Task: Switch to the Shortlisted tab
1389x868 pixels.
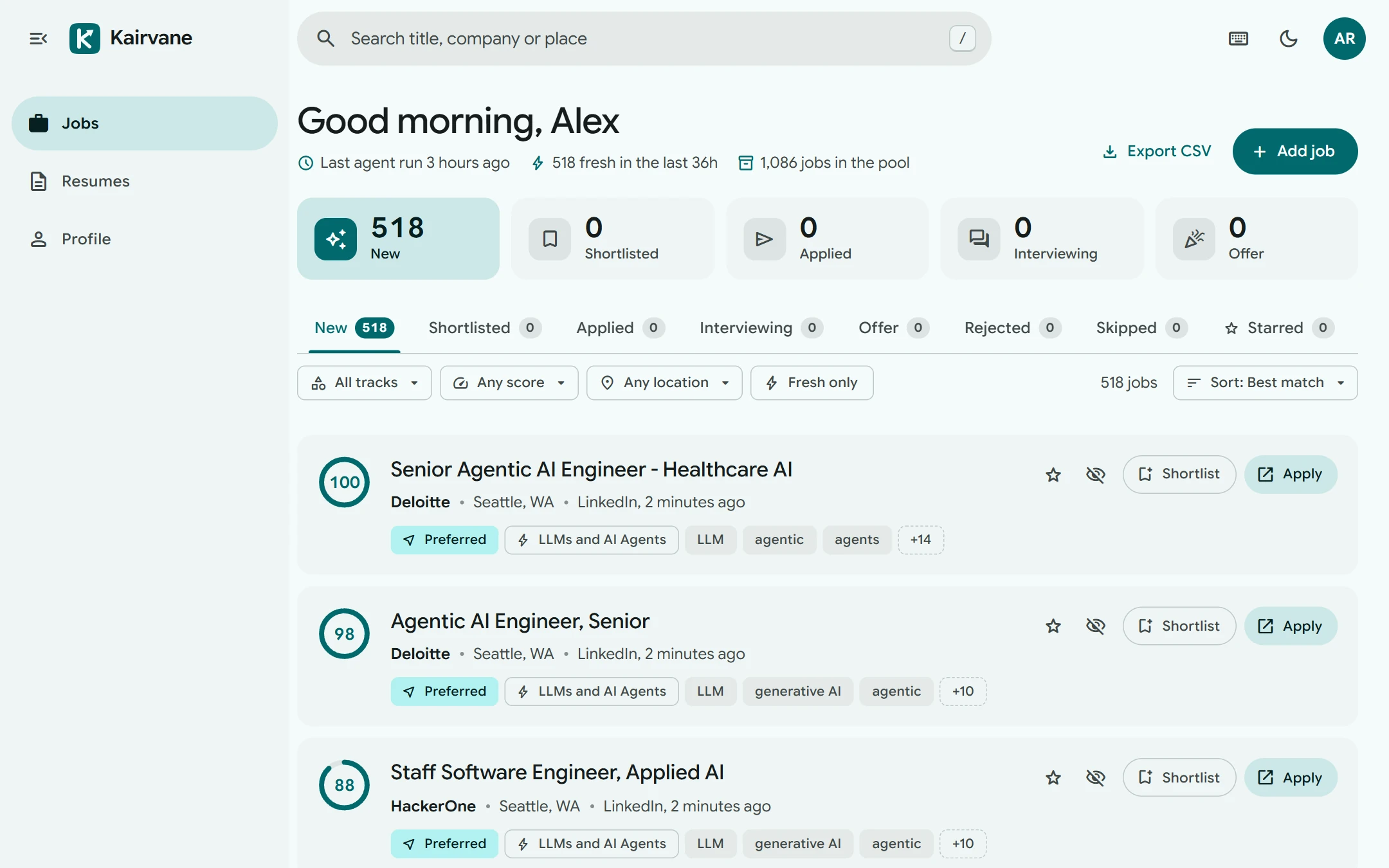Action: pos(485,328)
